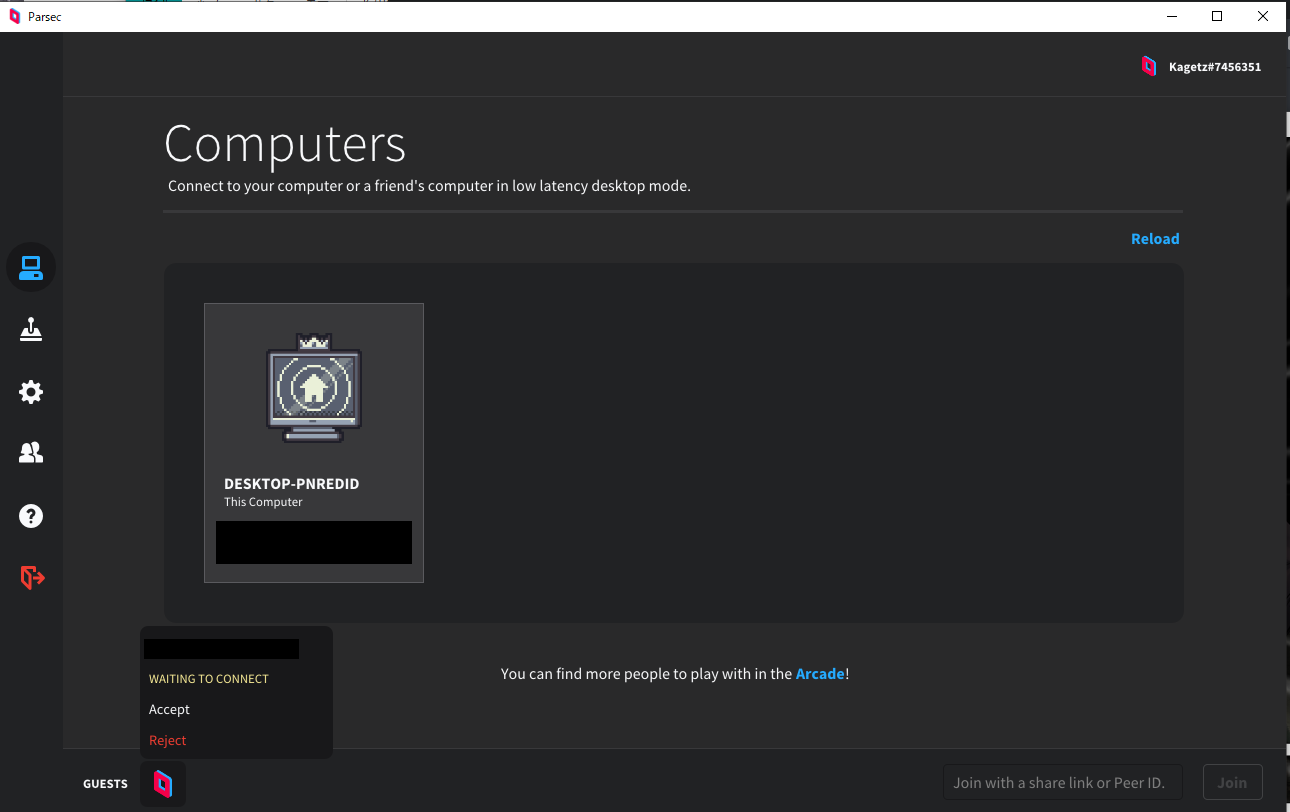Open the Help question mark icon
This screenshot has height=812, width=1290.
(31, 516)
